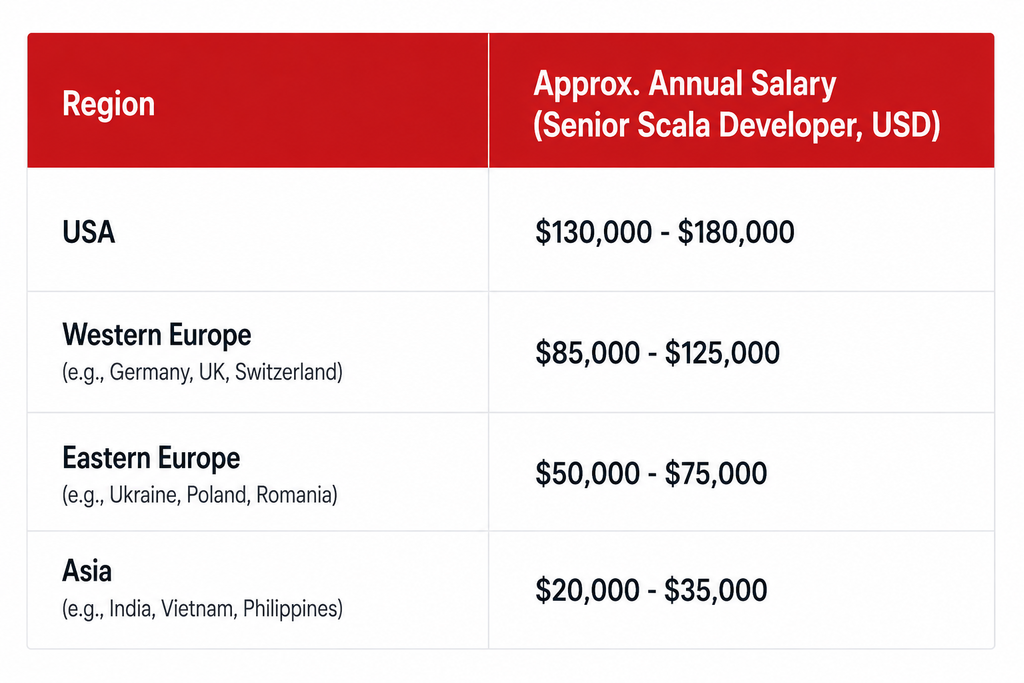This screenshot has width=1024, height=683.
Task: Click the Approx. Annual Salary header
Action: pos(684,84)
